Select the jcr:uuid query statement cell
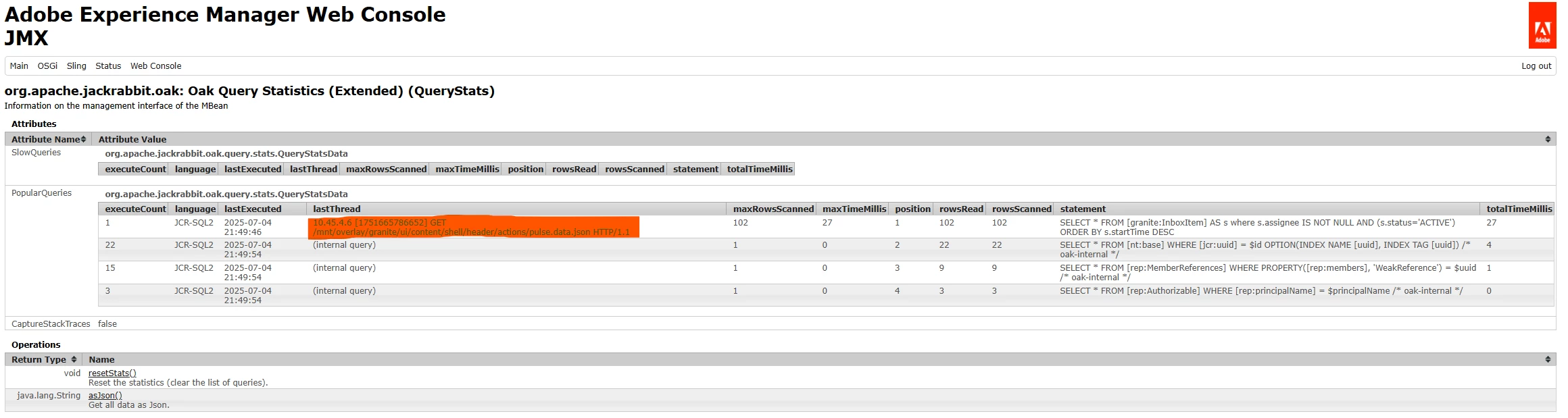 tap(1265, 250)
